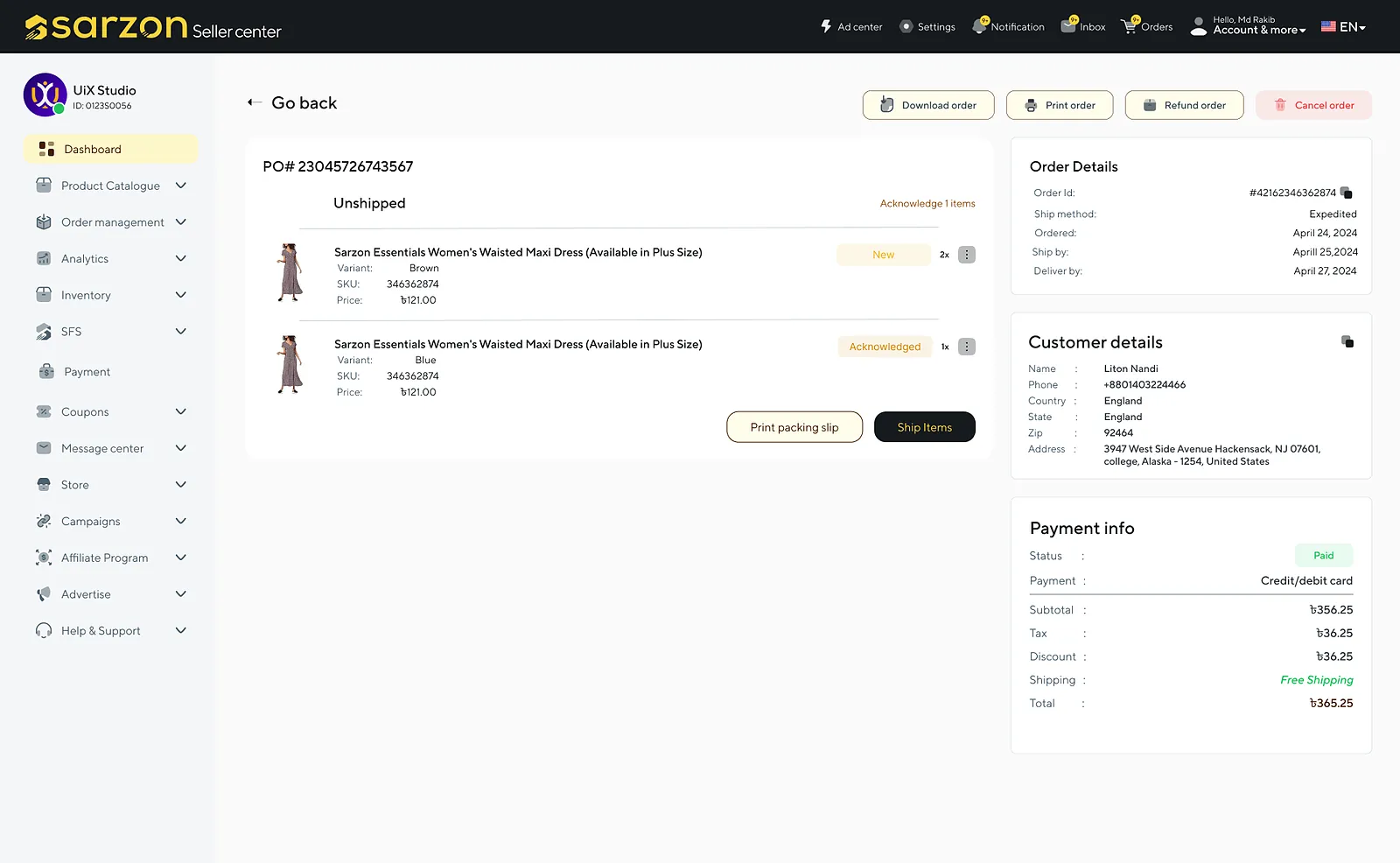Open Settings gear in top bar
Screen dimensions: 1400x863
point(906,26)
